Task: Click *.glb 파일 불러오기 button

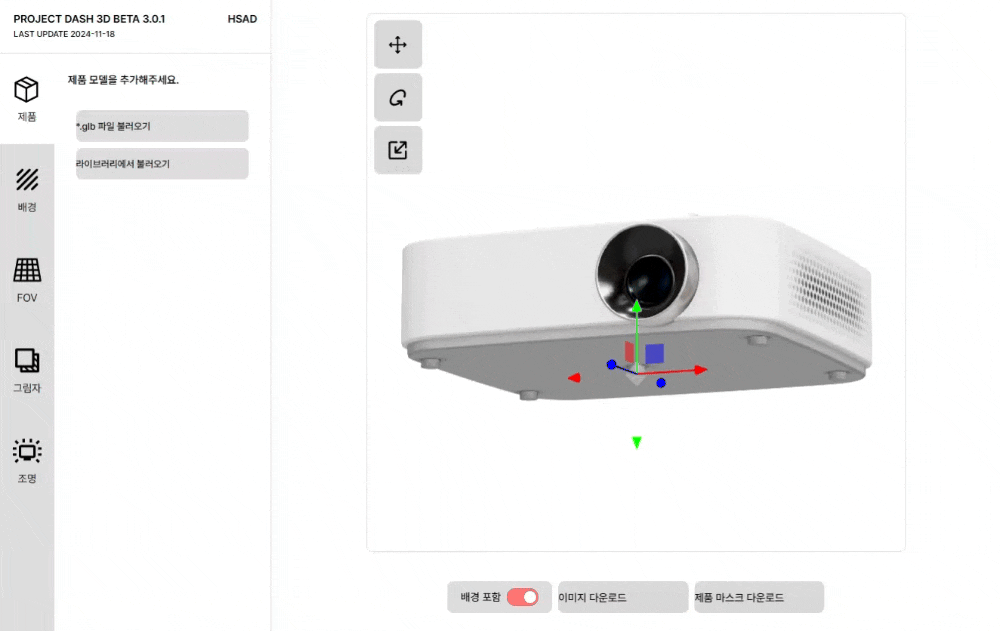Action: (162, 126)
